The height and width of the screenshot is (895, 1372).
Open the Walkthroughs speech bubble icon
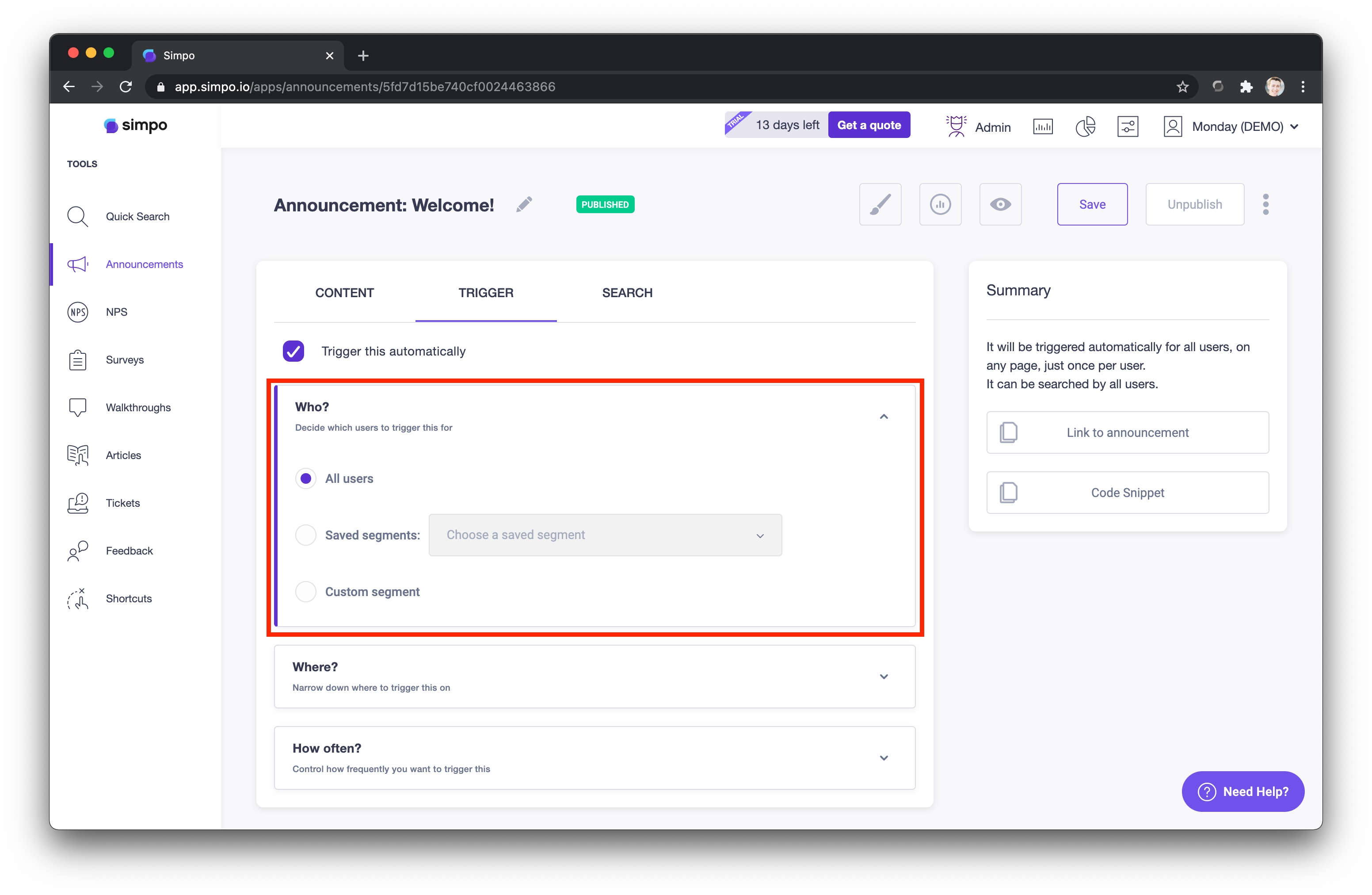(78, 407)
